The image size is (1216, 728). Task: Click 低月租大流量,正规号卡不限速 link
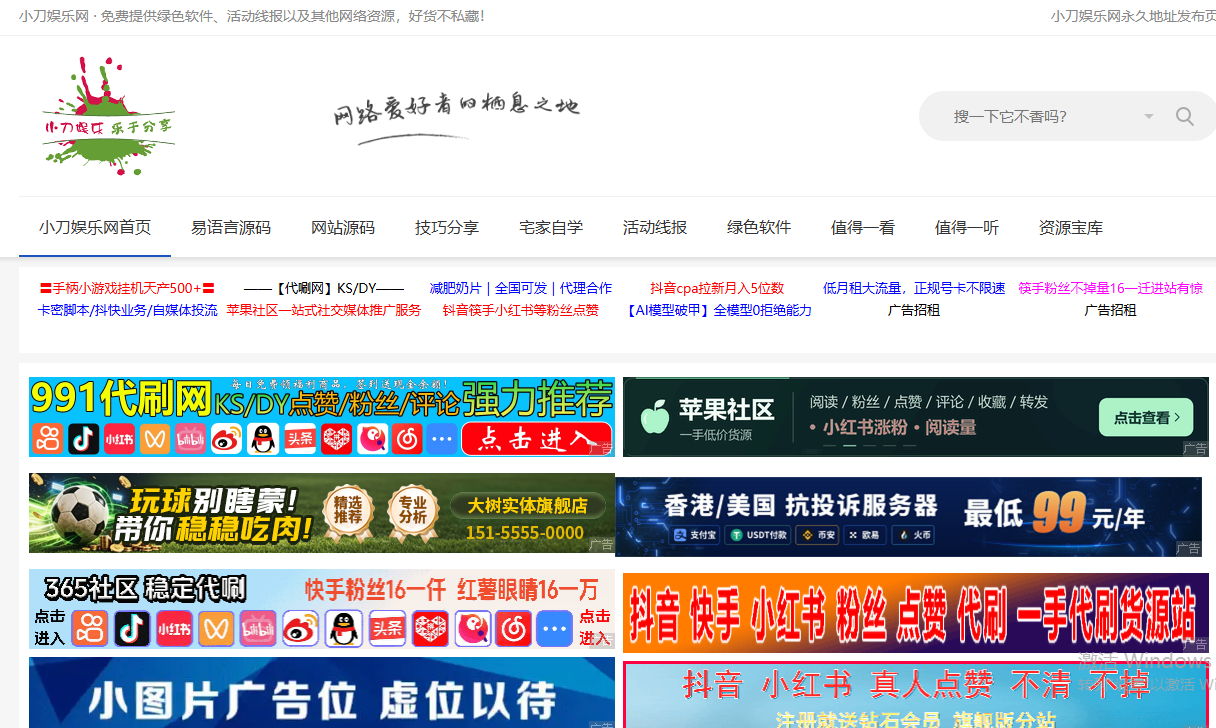[x=914, y=288]
